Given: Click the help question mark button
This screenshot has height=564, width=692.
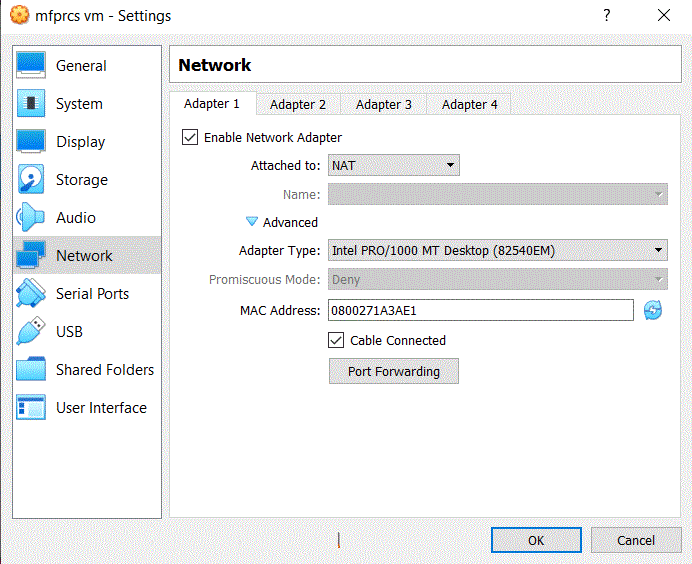Looking at the screenshot, I should tap(607, 15).
